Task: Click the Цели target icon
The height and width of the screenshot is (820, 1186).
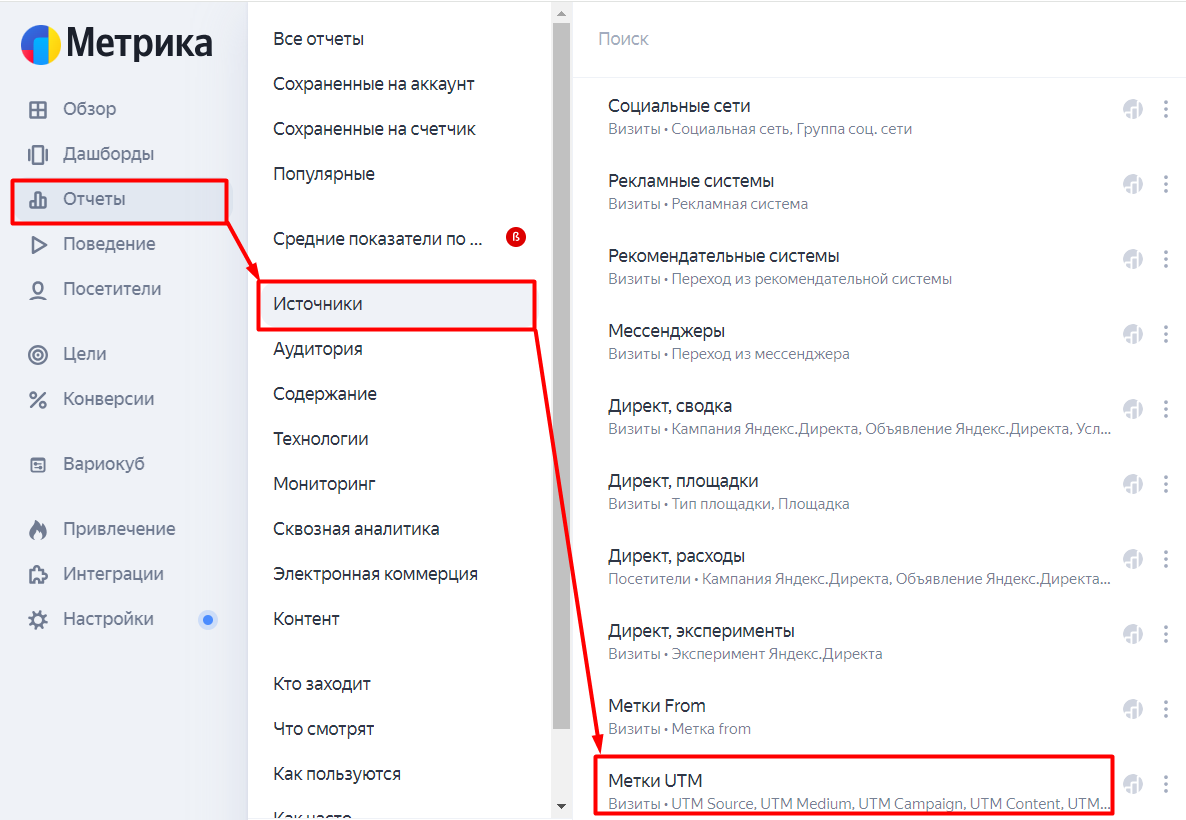Action: coord(38,355)
